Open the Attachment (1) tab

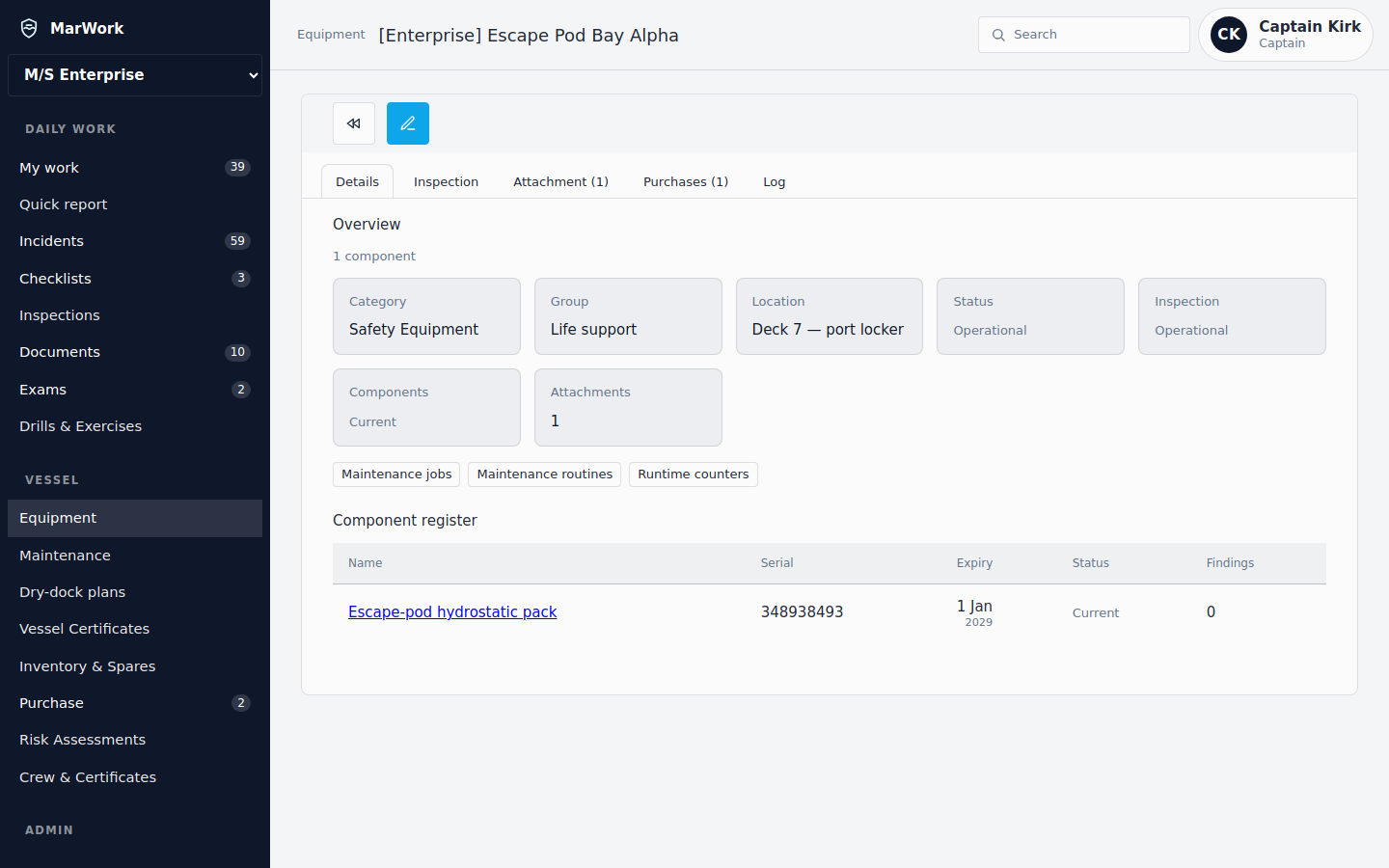pos(560,181)
